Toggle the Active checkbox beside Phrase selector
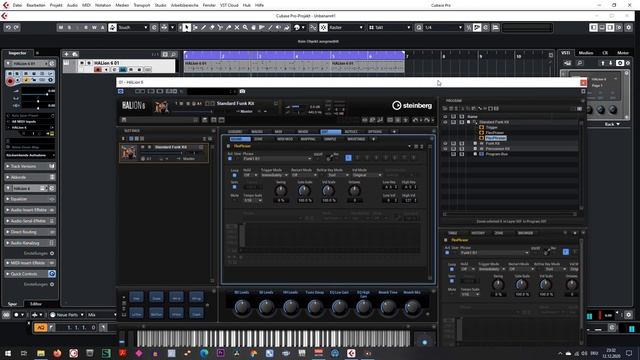The width and height of the screenshot is (640, 360). tap(230, 158)
